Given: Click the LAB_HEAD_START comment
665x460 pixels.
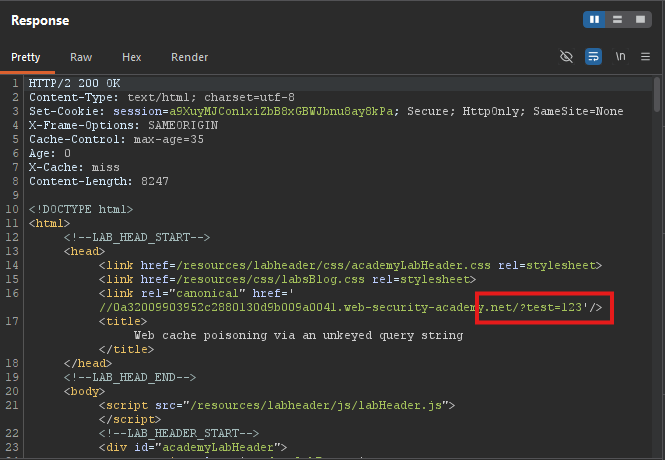Looking at the screenshot, I should 137,237.
